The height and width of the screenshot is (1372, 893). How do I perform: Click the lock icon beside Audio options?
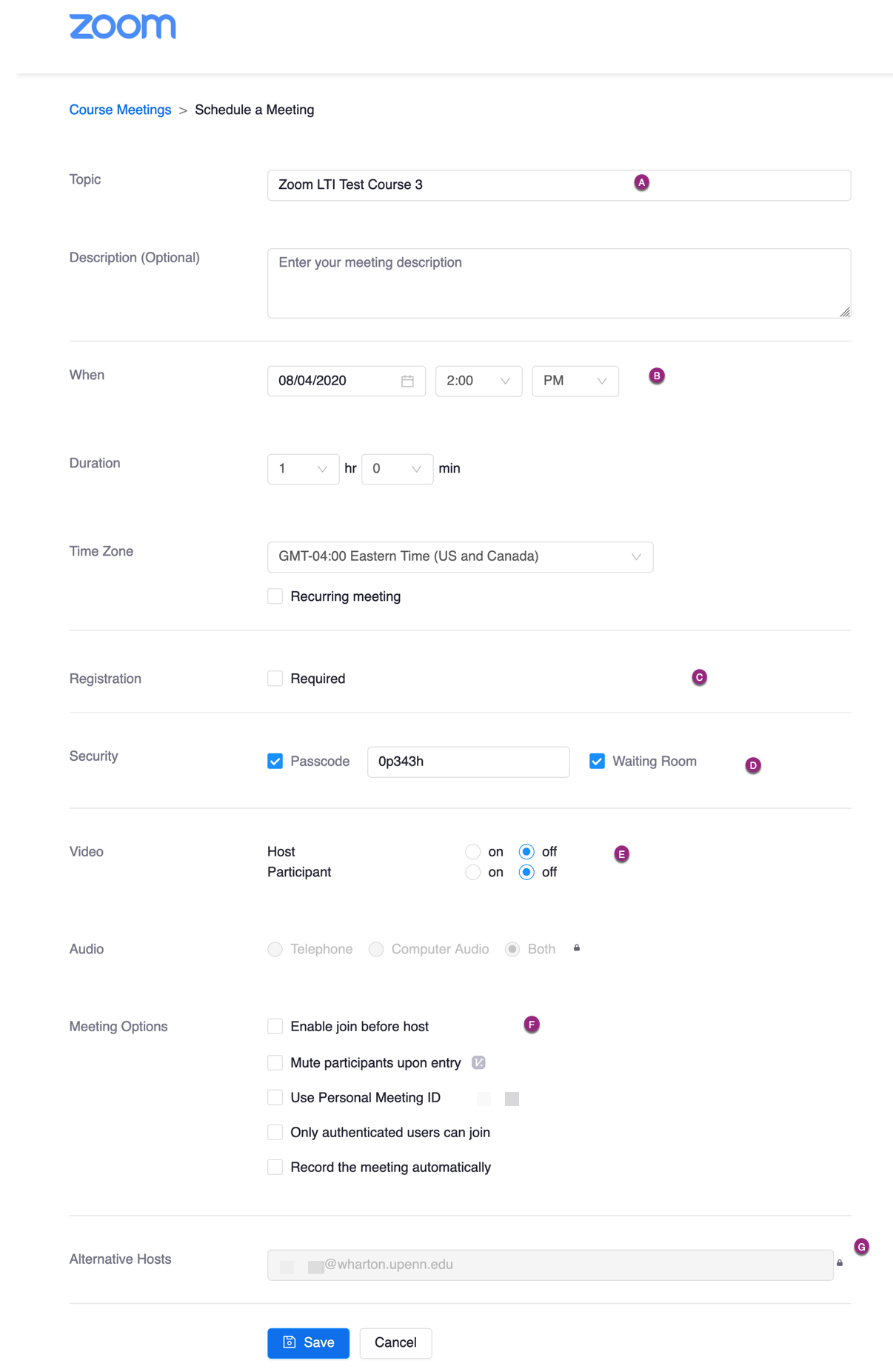(577, 948)
